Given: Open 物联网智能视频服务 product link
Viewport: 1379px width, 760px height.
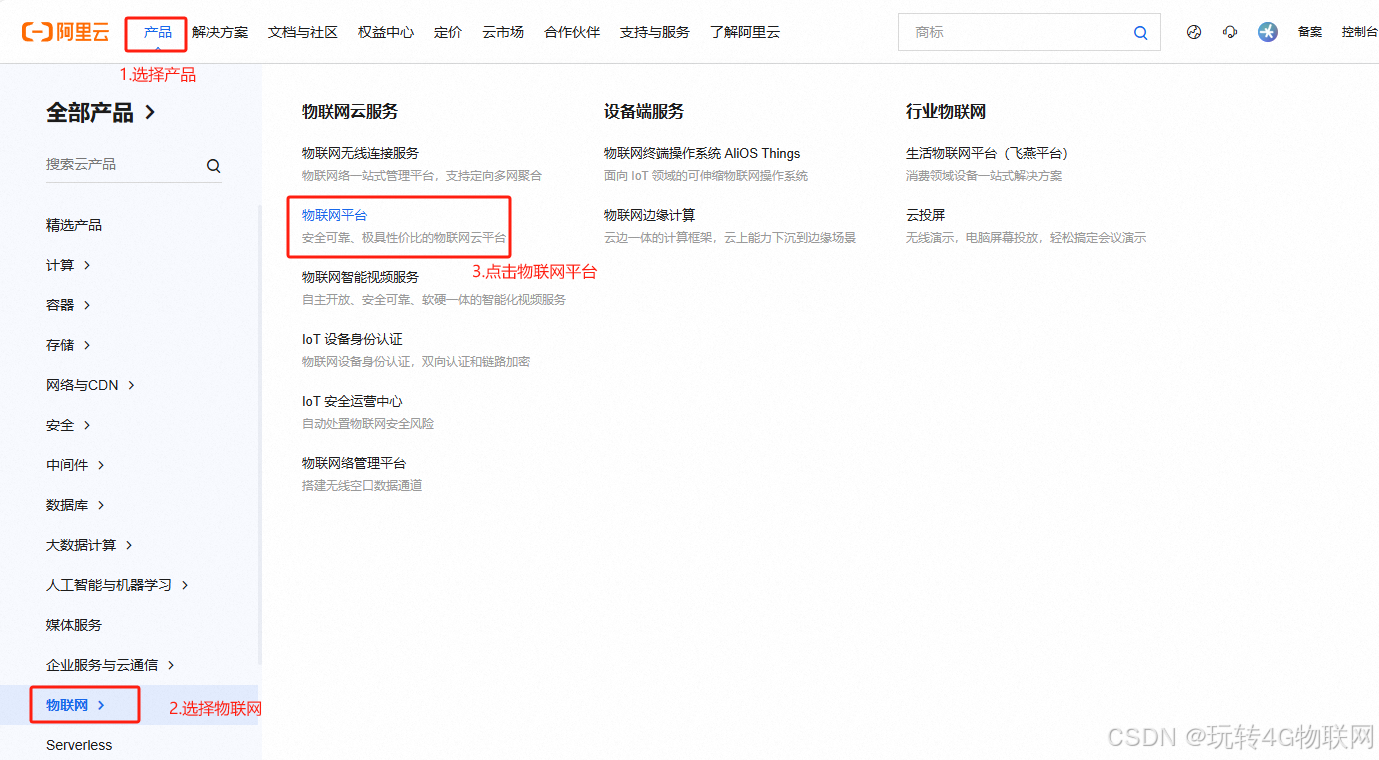Looking at the screenshot, I should pos(360,277).
